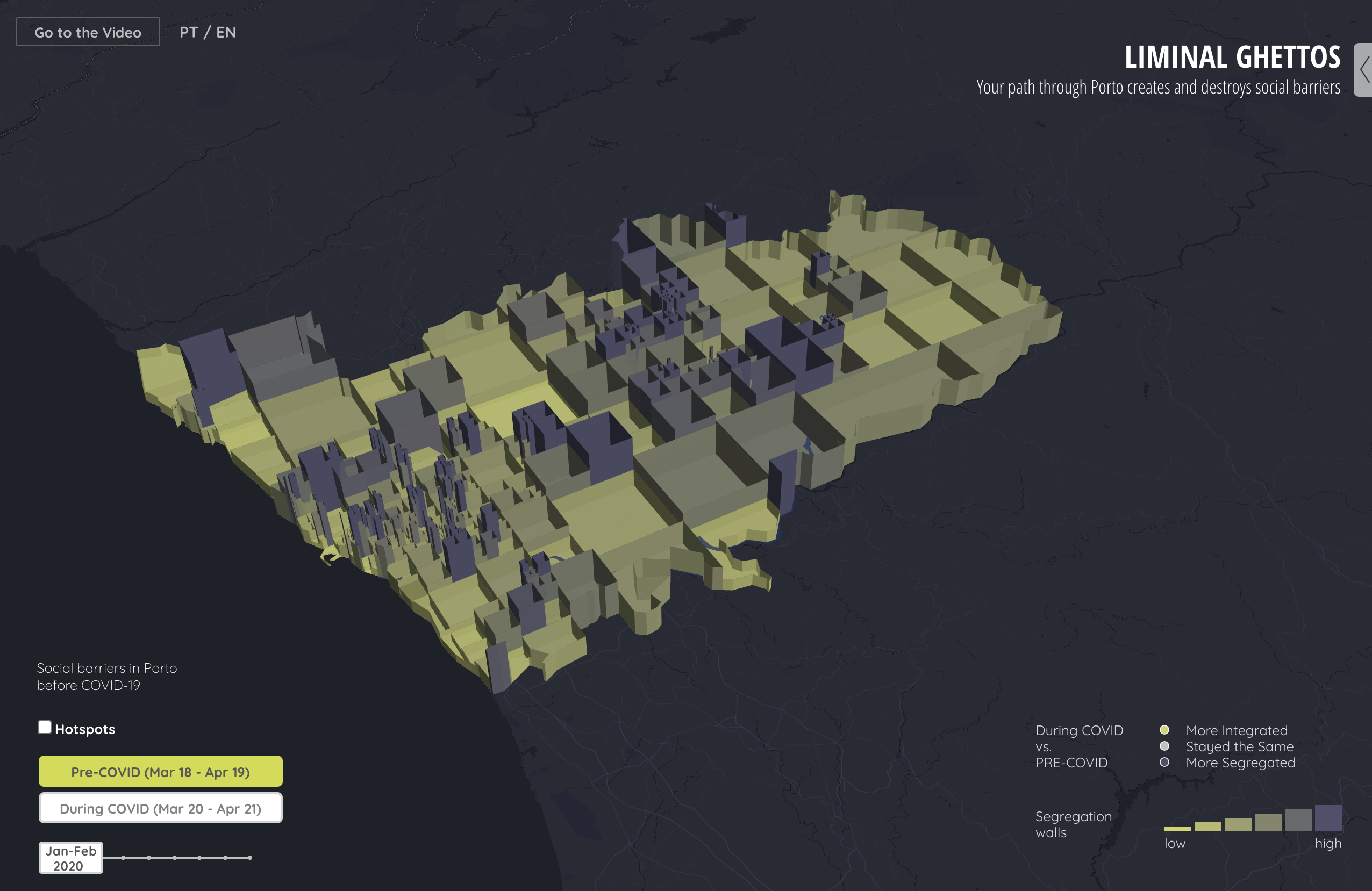
Task: Click the 'More Segregated' legend text
Action: (x=1241, y=763)
